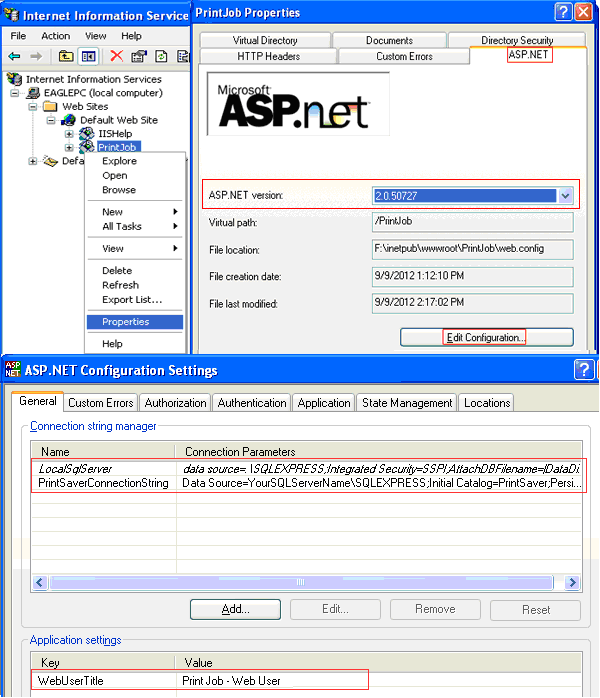
Task: Open the Help menu in menu bar
Action: 131,36
